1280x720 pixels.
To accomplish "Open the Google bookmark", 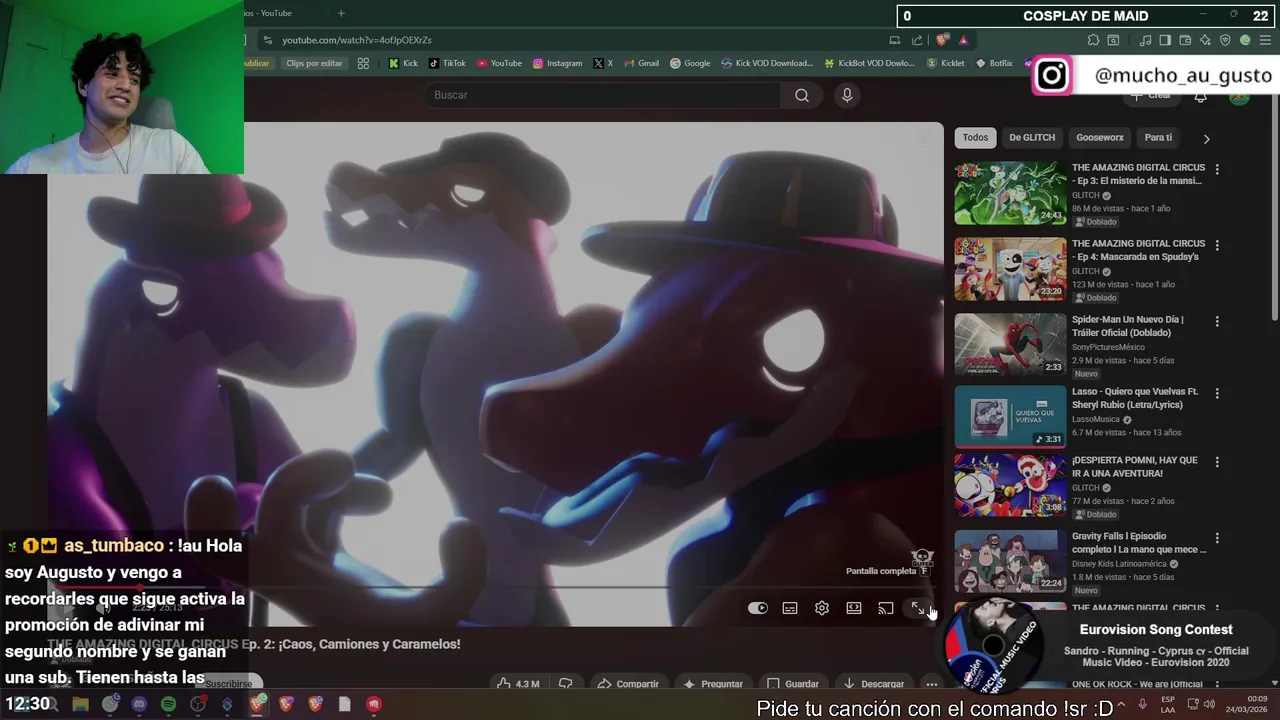I will click(690, 63).
